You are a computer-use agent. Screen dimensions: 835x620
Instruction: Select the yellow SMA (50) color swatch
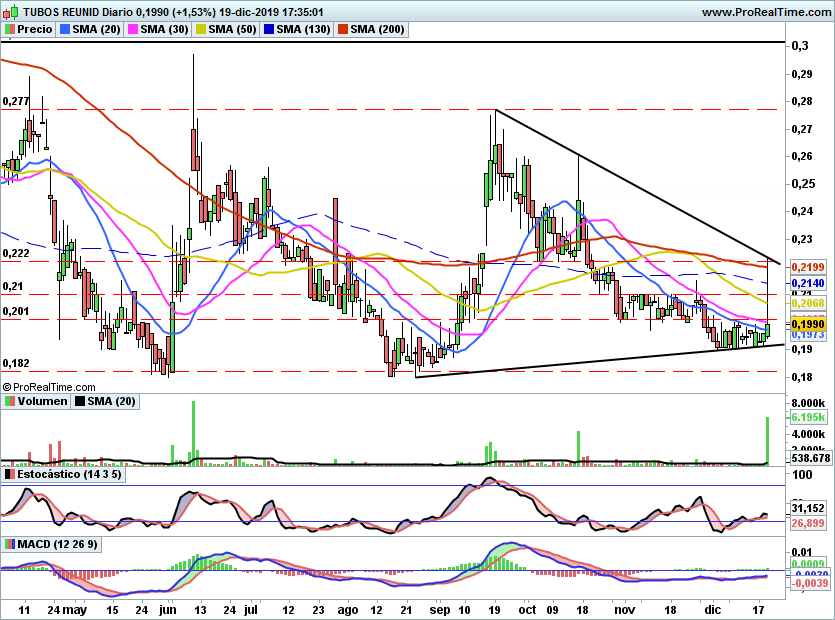201,30
